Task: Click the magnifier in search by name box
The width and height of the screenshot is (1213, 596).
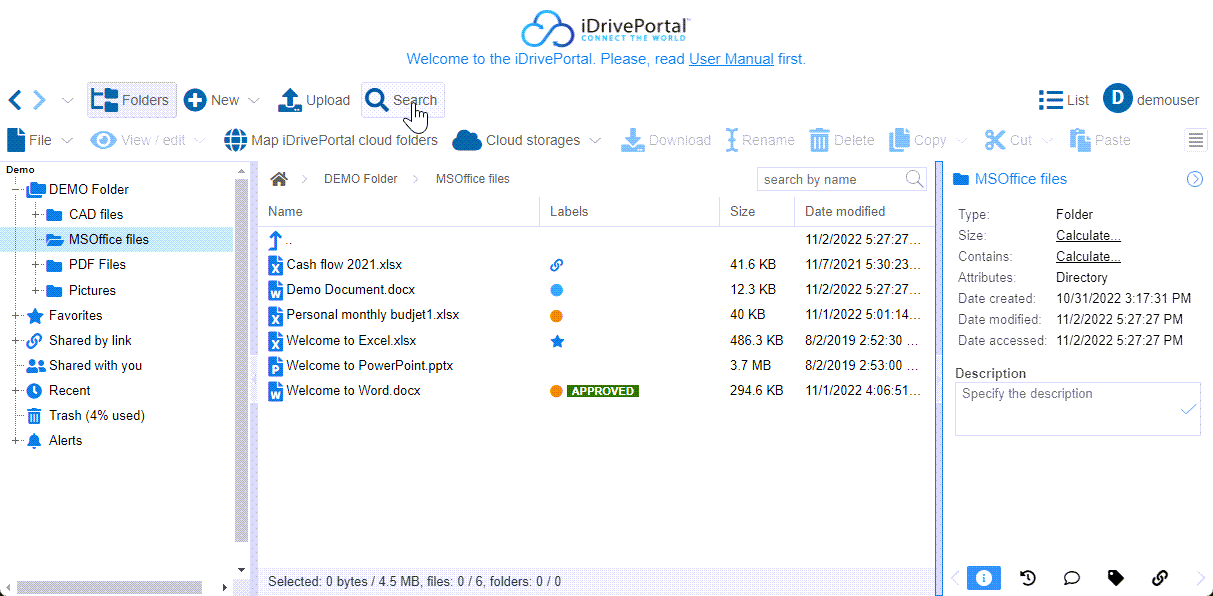Action: 914,179
